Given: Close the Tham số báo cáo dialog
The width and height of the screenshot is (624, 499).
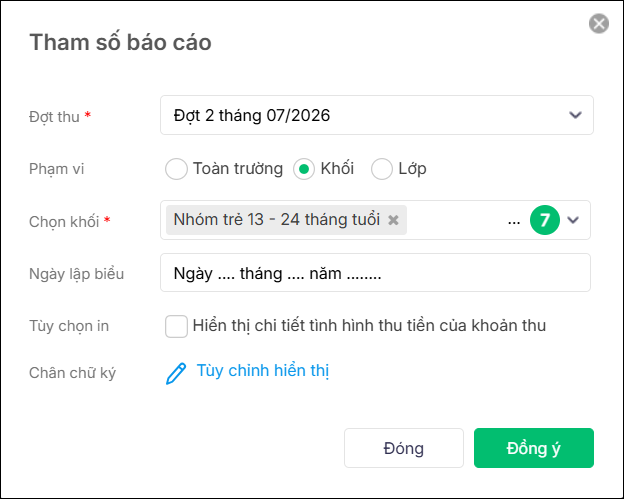Looking at the screenshot, I should [599, 23].
